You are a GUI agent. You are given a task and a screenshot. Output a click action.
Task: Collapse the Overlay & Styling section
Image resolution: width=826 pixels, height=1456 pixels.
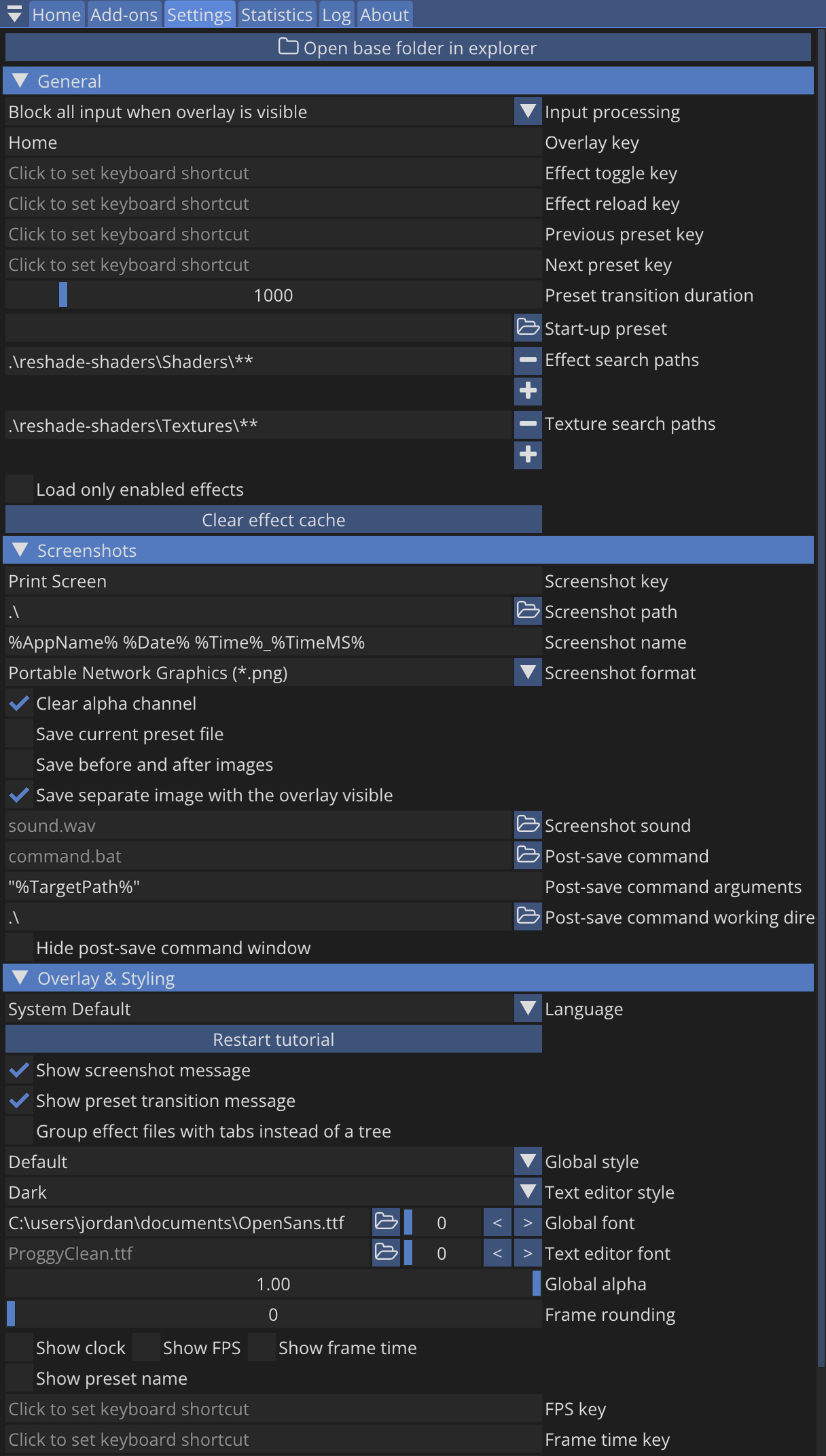408,978
